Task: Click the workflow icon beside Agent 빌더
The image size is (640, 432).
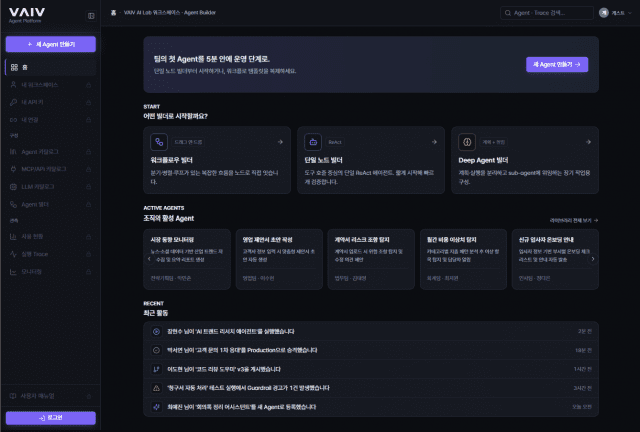Action: [x=13, y=204]
